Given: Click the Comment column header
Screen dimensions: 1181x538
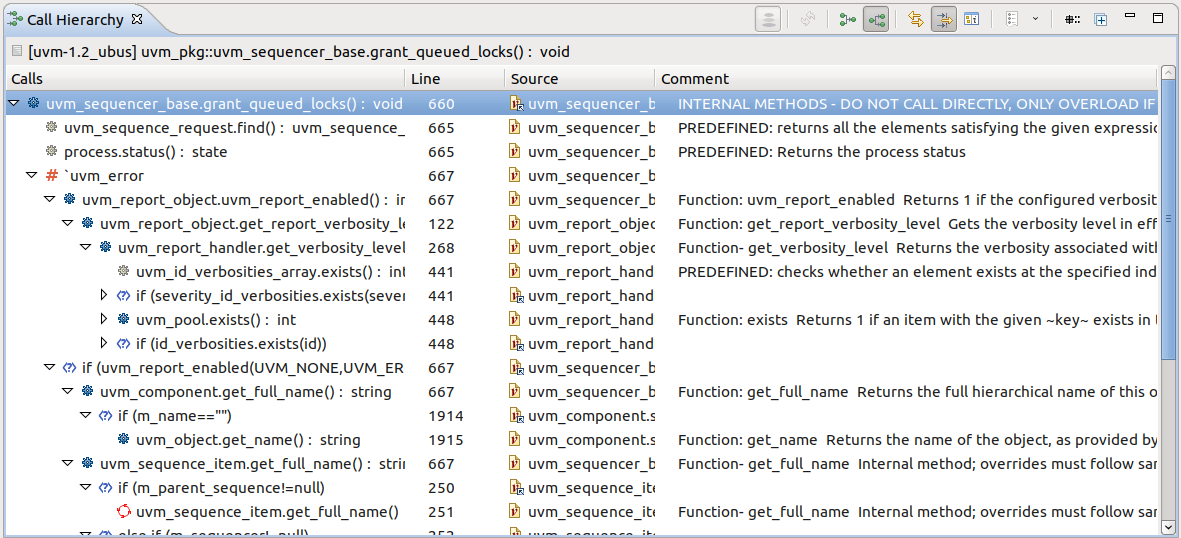Looking at the screenshot, I should [x=695, y=79].
